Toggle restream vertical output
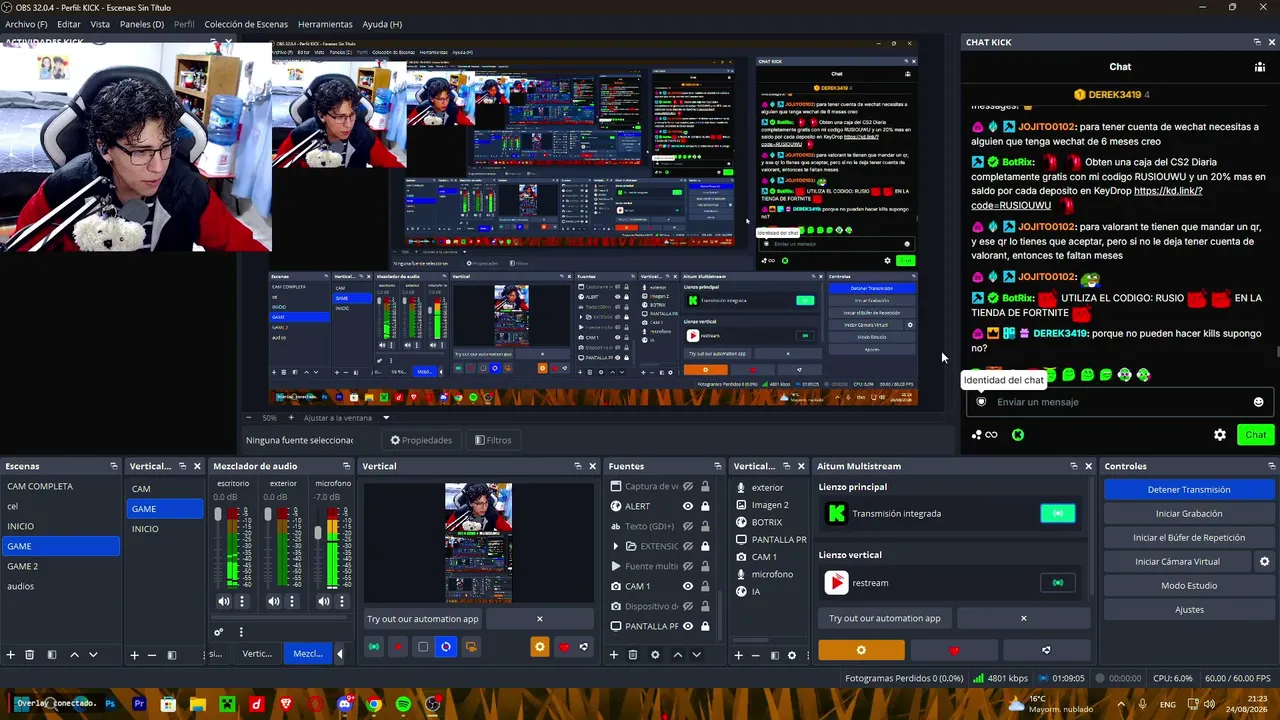Viewport: 1280px width, 720px height. tap(1058, 583)
